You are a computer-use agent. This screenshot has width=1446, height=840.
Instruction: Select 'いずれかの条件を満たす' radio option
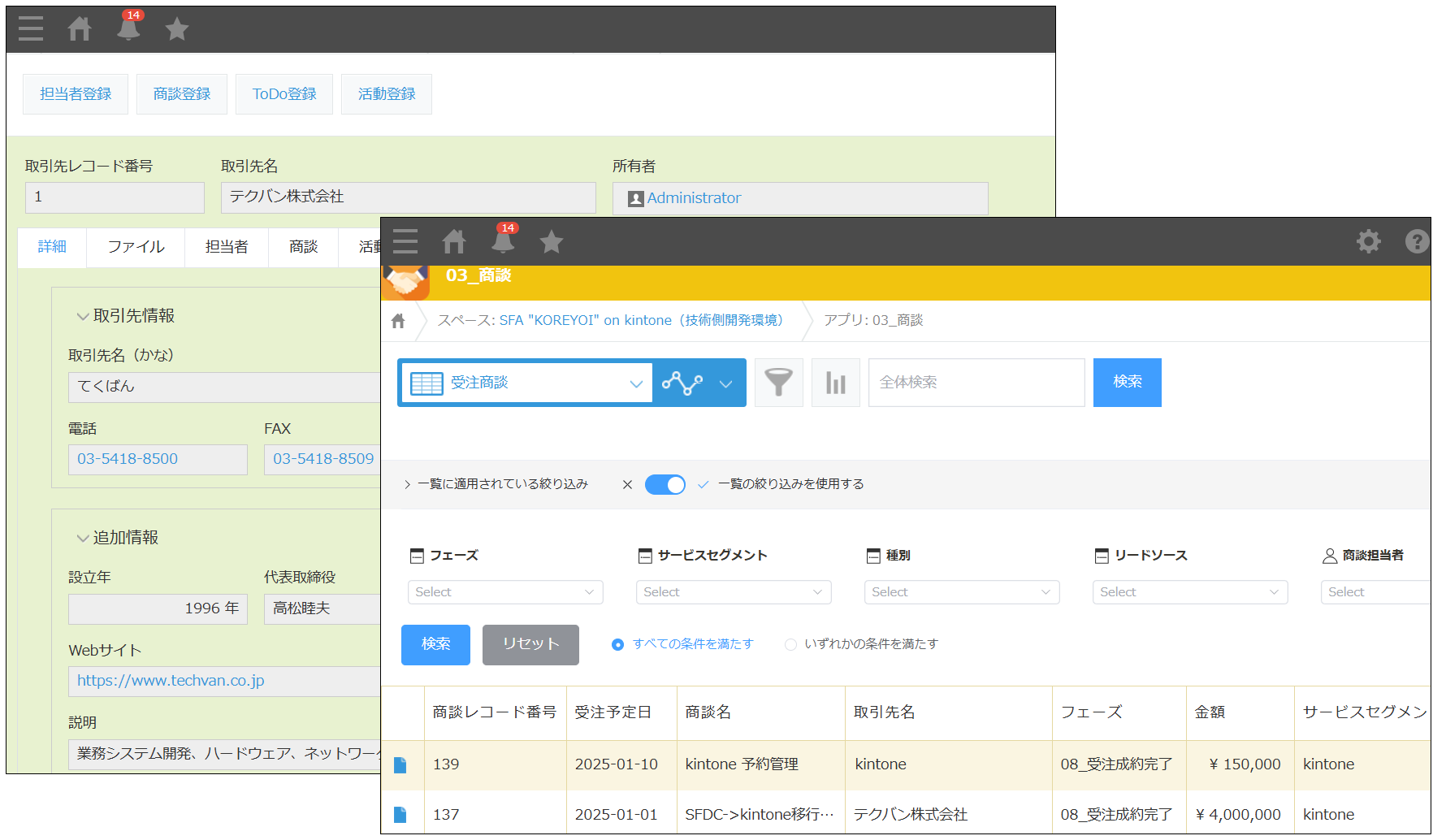click(790, 644)
